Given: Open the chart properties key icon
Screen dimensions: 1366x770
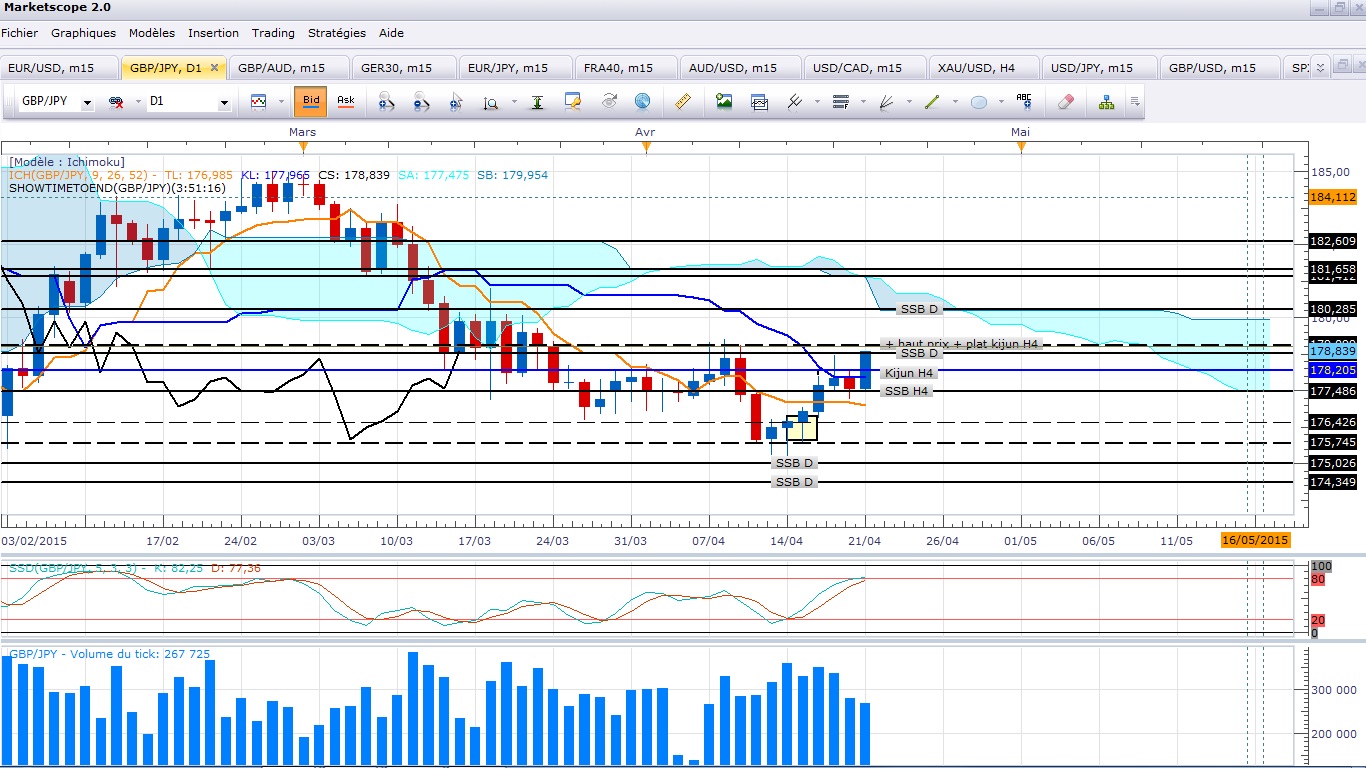Looking at the screenshot, I should pyautogui.click(x=573, y=102).
